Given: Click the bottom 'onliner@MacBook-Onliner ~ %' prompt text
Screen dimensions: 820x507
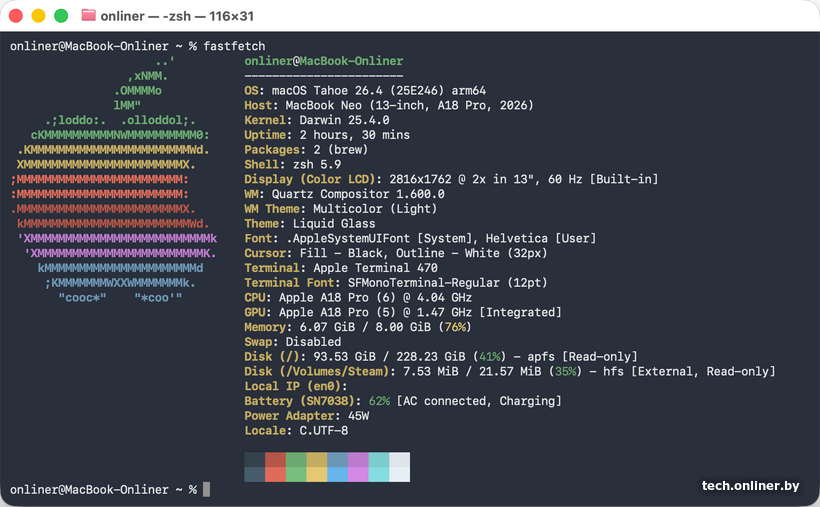Looking at the screenshot, I should (x=104, y=490).
